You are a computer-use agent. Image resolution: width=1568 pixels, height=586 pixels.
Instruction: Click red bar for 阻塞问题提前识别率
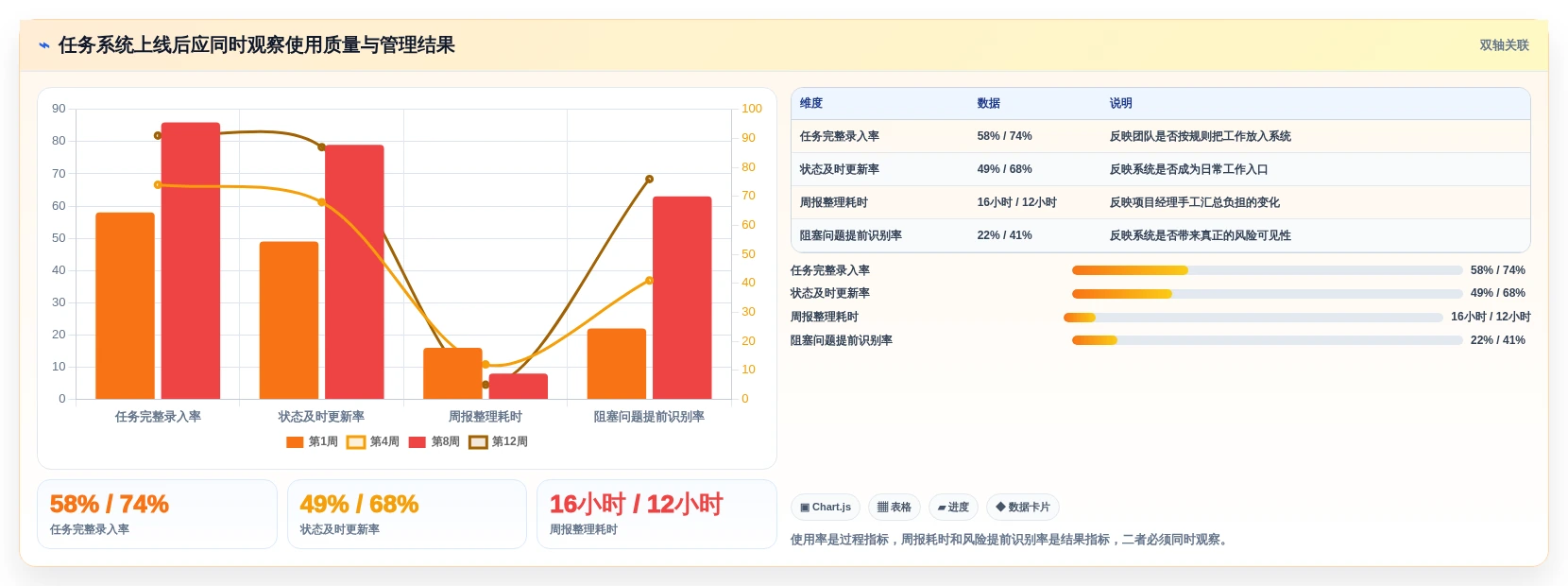pyautogui.click(x=682, y=298)
